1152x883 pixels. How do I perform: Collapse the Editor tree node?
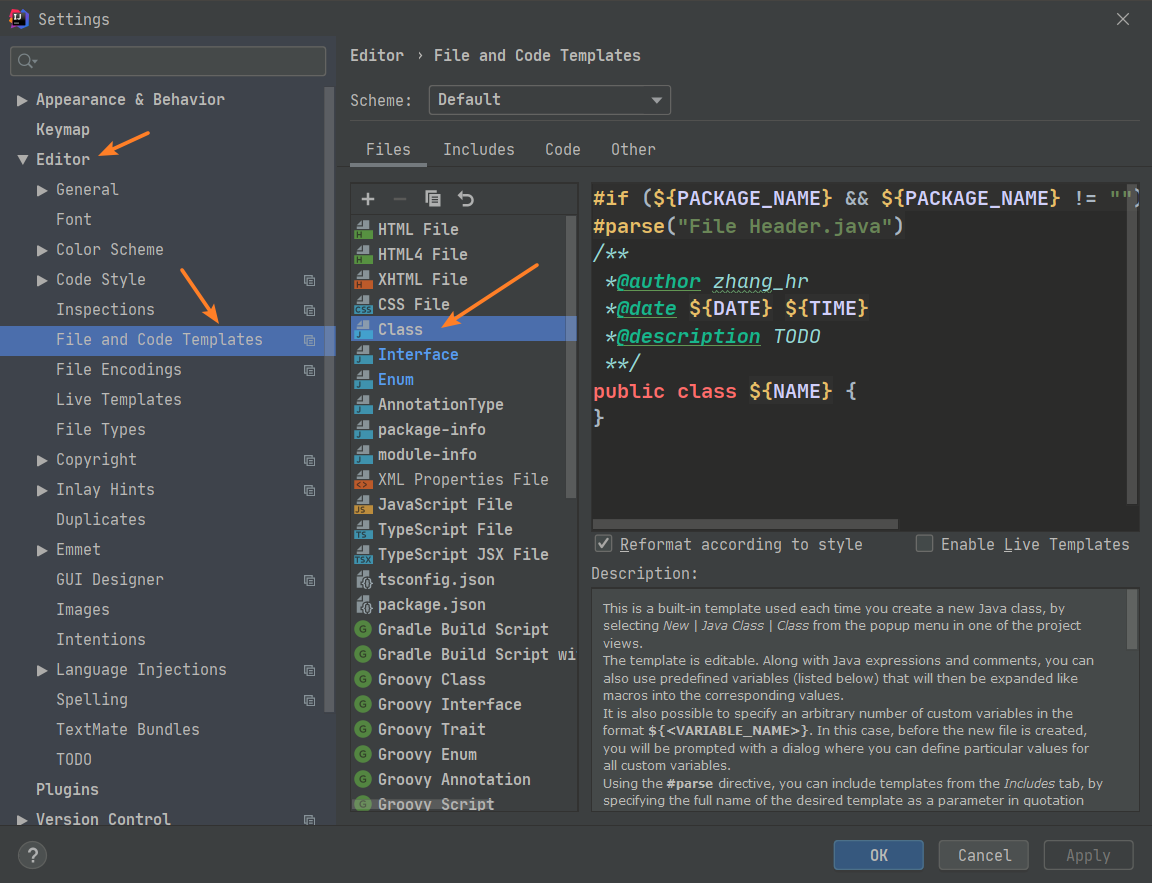[22, 159]
